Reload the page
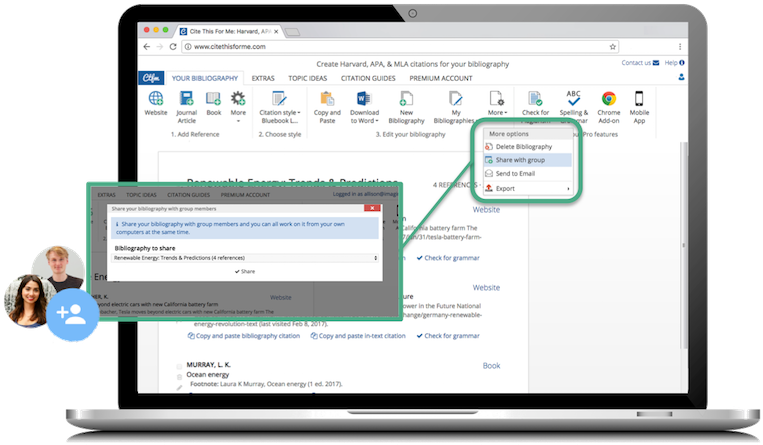This screenshot has width=763, height=445. coord(173,47)
